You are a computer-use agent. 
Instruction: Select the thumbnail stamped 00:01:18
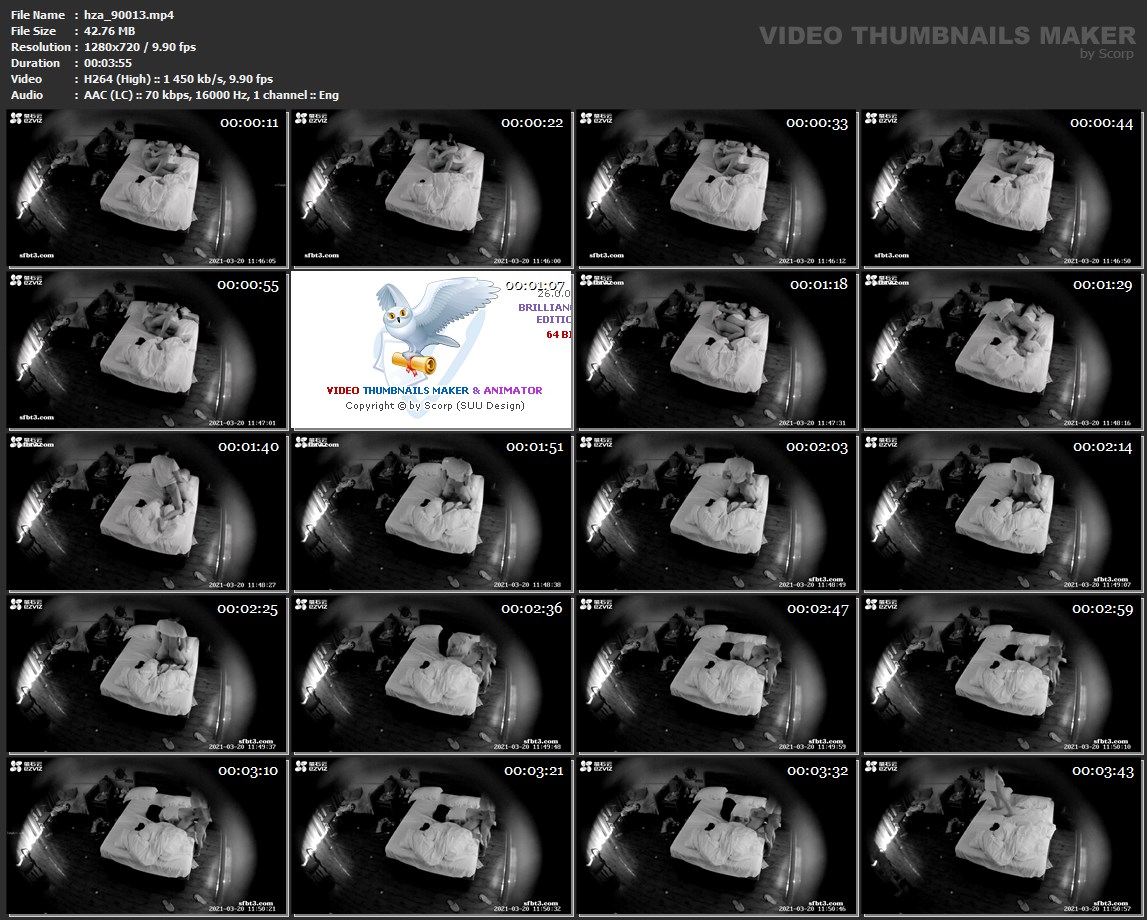[x=717, y=350]
